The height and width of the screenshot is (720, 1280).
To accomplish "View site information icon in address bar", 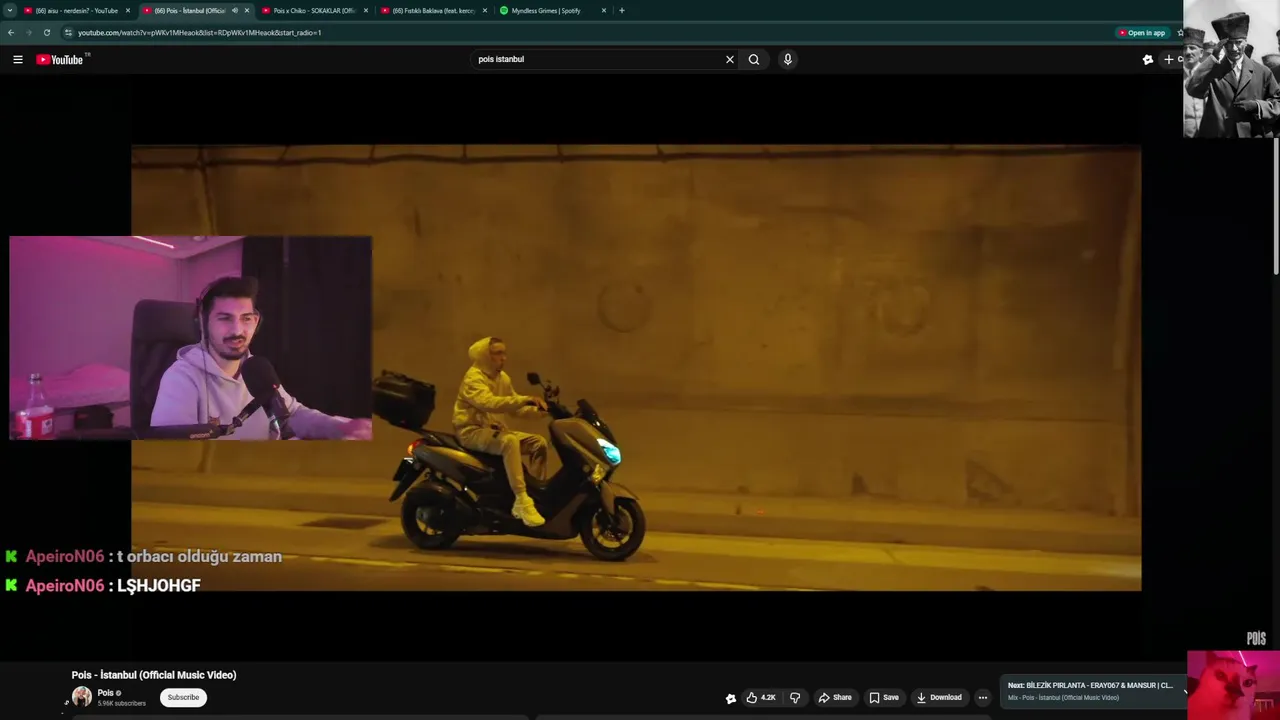I will pyautogui.click(x=68, y=32).
